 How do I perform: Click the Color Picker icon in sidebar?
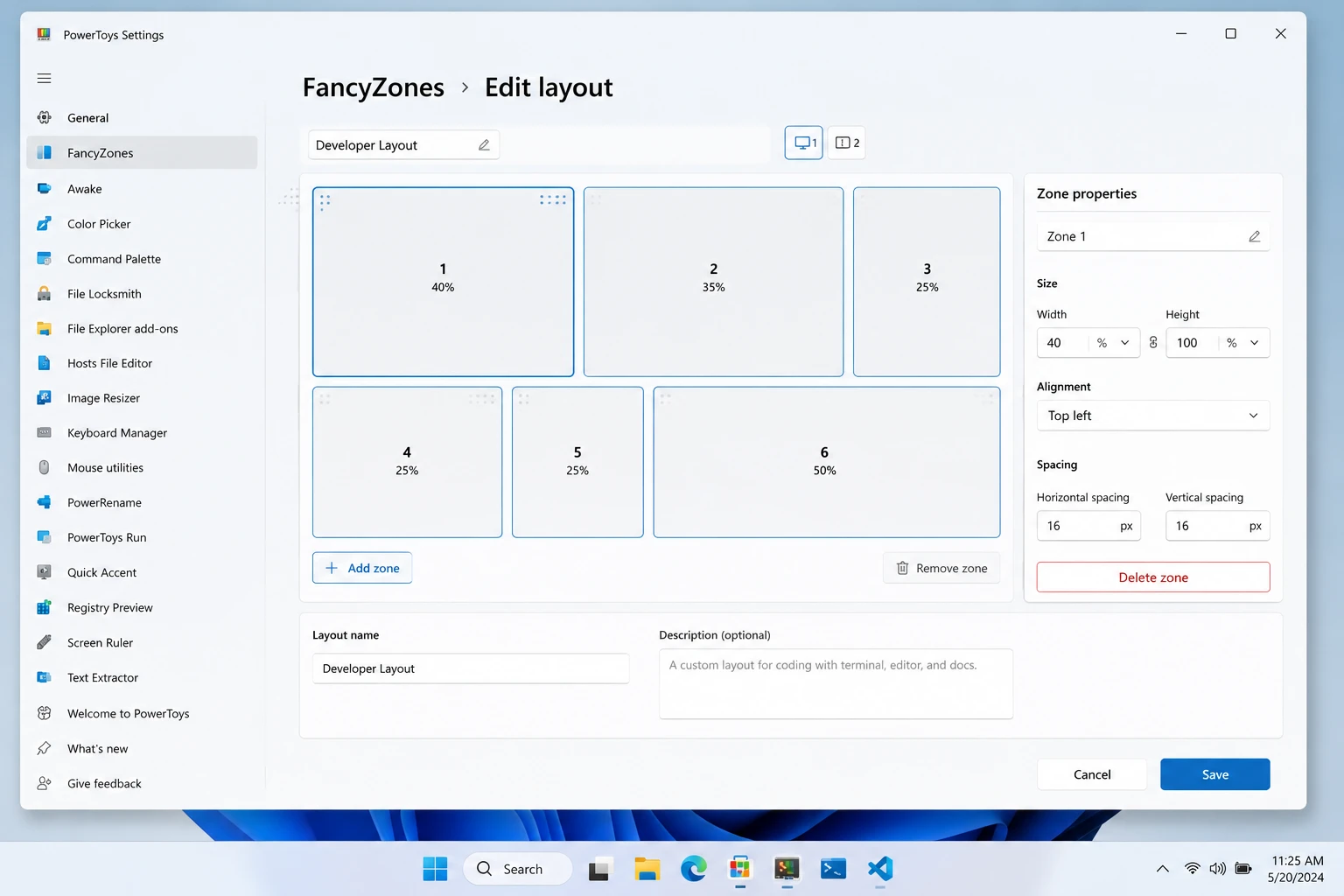point(44,223)
